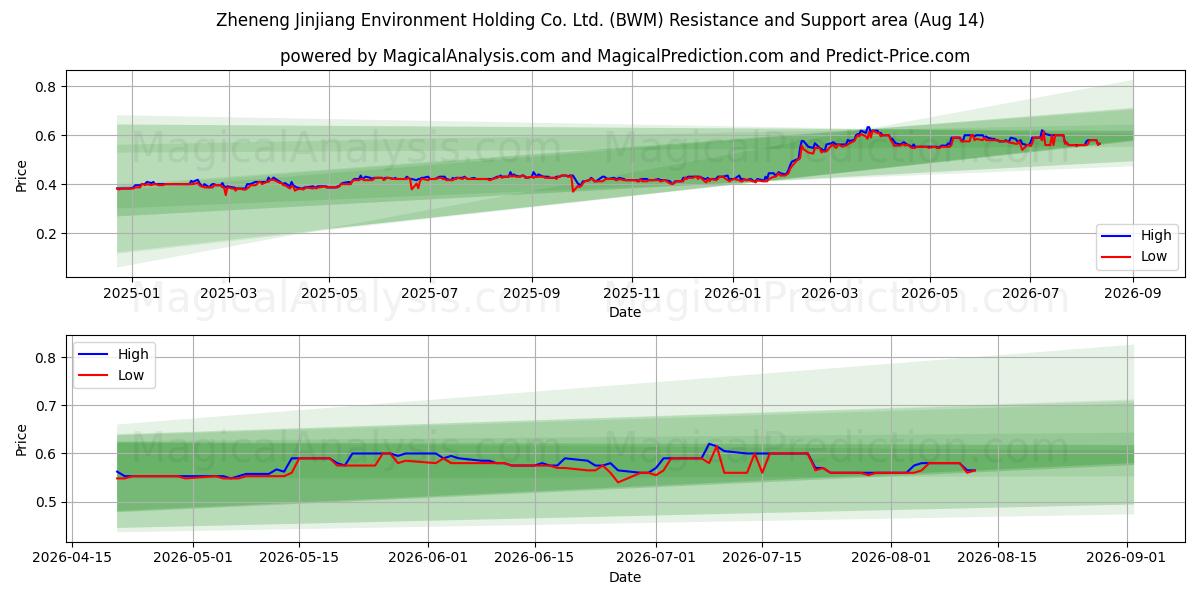This screenshot has width=1200, height=600.
Task: Click the '2025-01' tick label
Action: tap(132, 294)
